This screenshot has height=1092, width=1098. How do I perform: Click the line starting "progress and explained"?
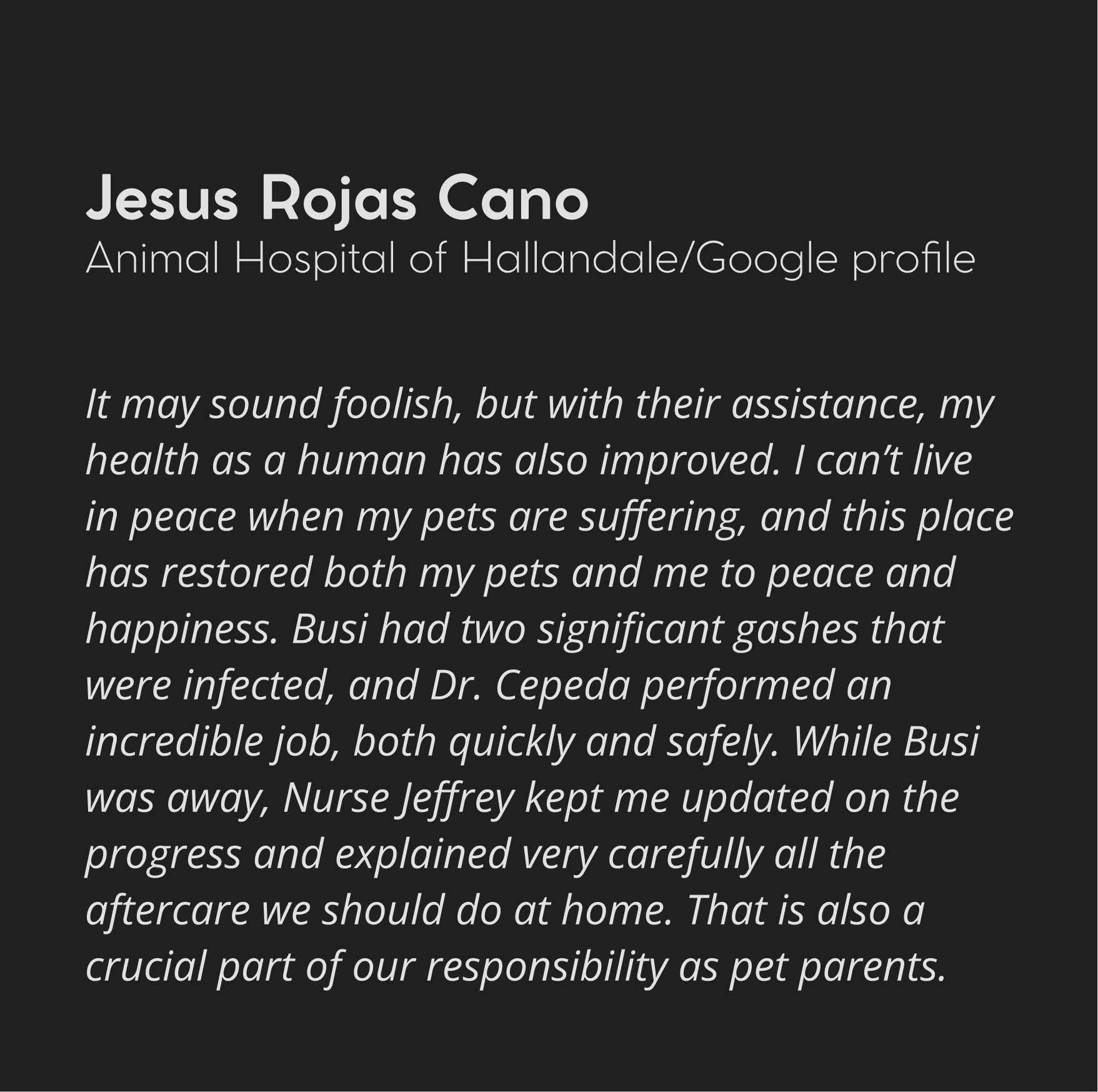(x=485, y=854)
